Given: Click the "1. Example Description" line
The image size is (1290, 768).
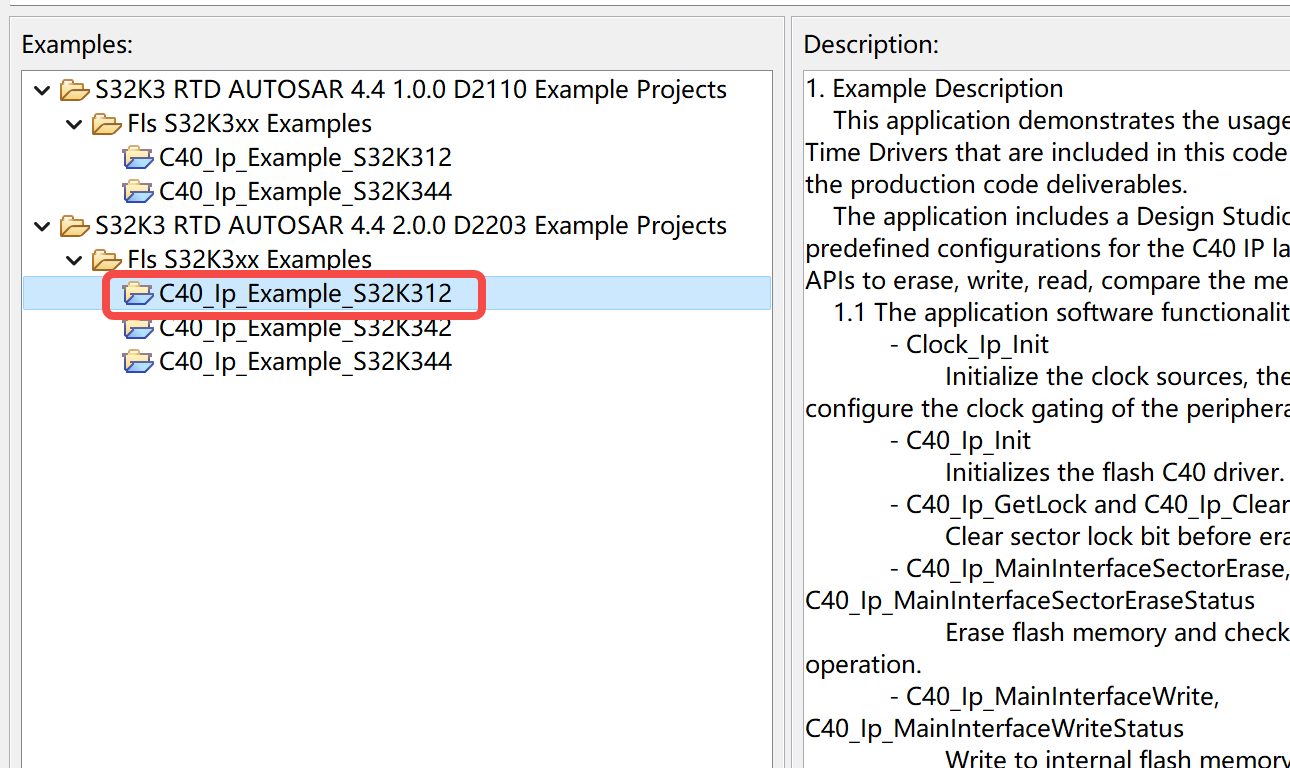Looking at the screenshot, I should click(935, 89).
